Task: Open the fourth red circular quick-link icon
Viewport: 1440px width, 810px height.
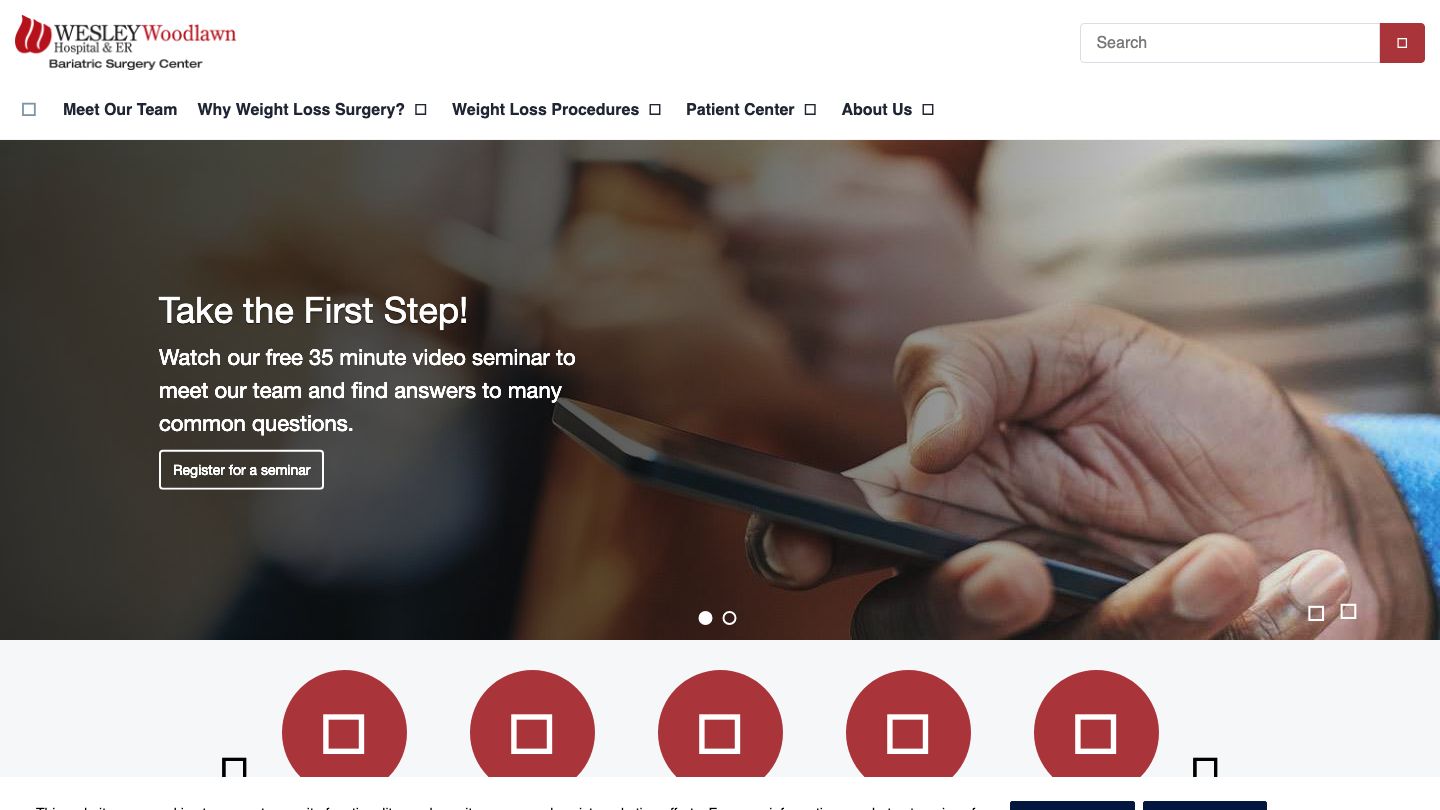Action: (908, 733)
